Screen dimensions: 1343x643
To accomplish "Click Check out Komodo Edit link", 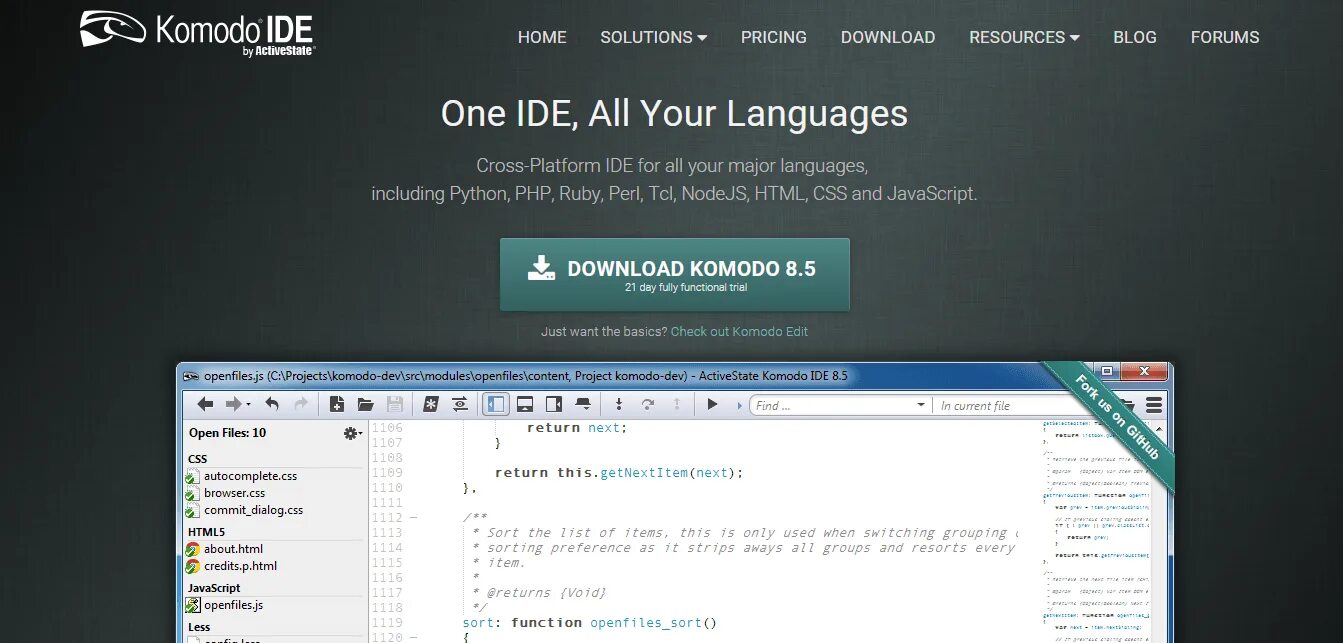I will (x=739, y=331).
